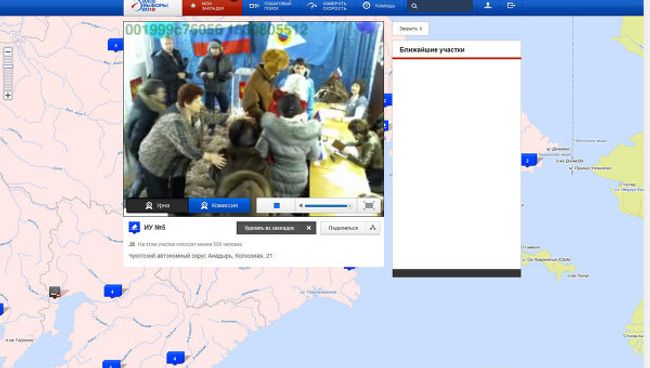The width and height of the screenshot is (650, 368).
Task: Click Закрыть to close the panel
Action: (x=410, y=29)
